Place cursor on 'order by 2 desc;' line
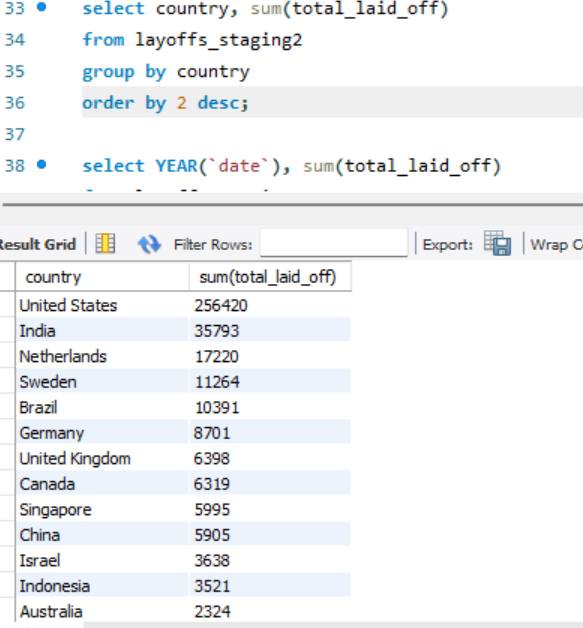583x628 pixels. coord(165,103)
